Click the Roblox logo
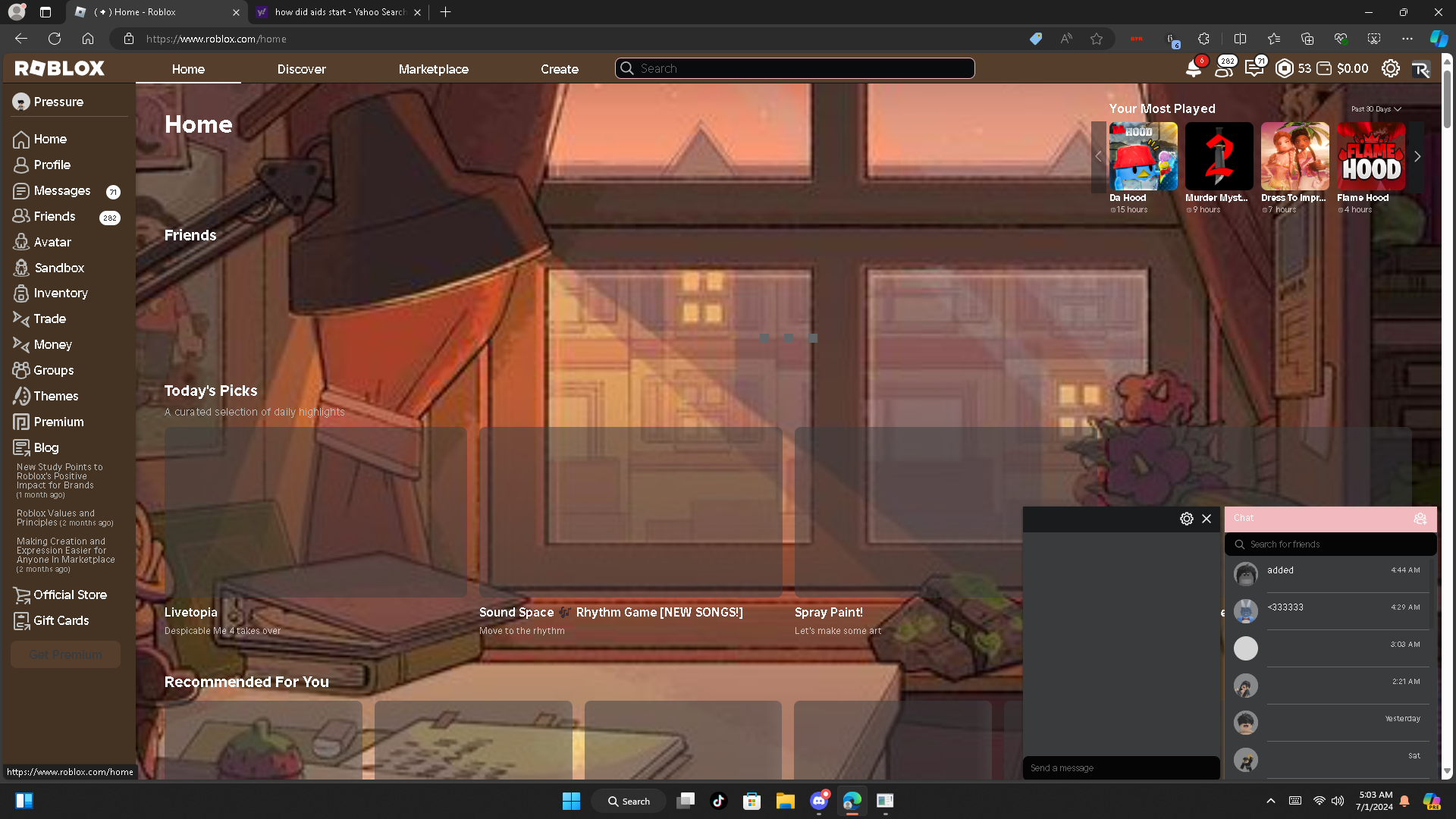Viewport: 1456px width, 819px height. pyautogui.click(x=59, y=68)
